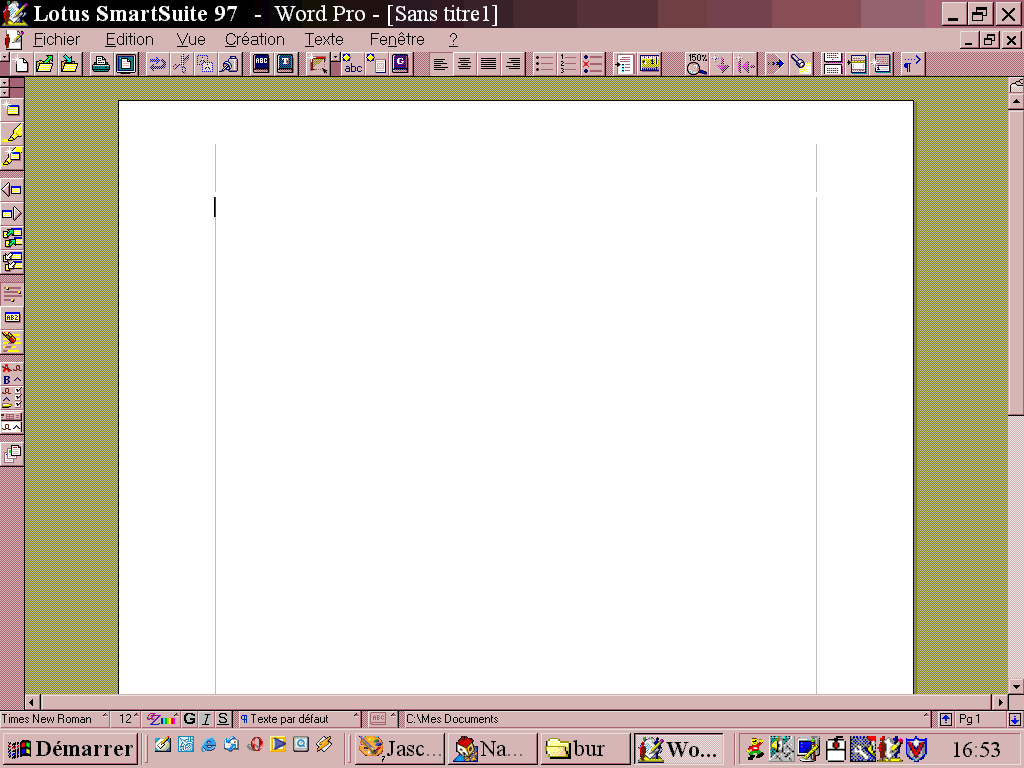Click the horizontal scrollbar right arrow
Image resolution: width=1024 pixels, height=768 pixels.
[x=1000, y=702]
